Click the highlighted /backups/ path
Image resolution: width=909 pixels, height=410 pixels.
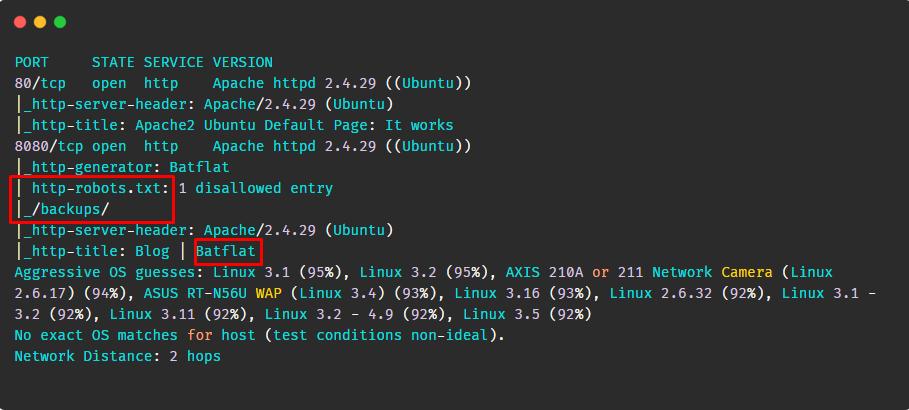66,209
